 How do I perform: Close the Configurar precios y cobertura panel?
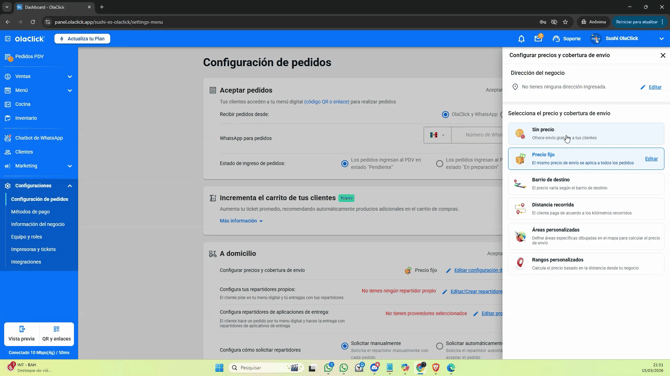[x=663, y=56]
